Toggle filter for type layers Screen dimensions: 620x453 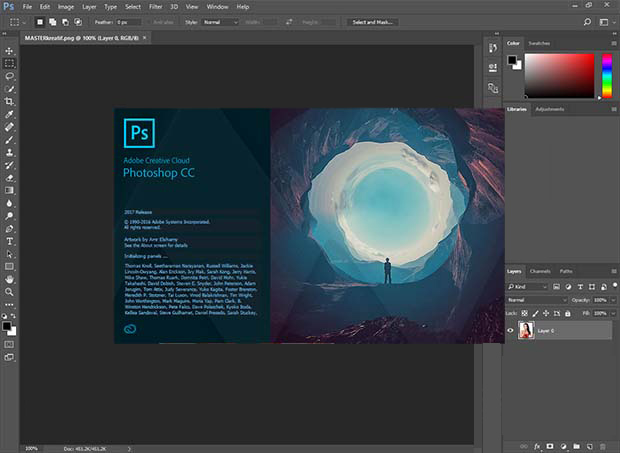pyautogui.click(x=580, y=287)
